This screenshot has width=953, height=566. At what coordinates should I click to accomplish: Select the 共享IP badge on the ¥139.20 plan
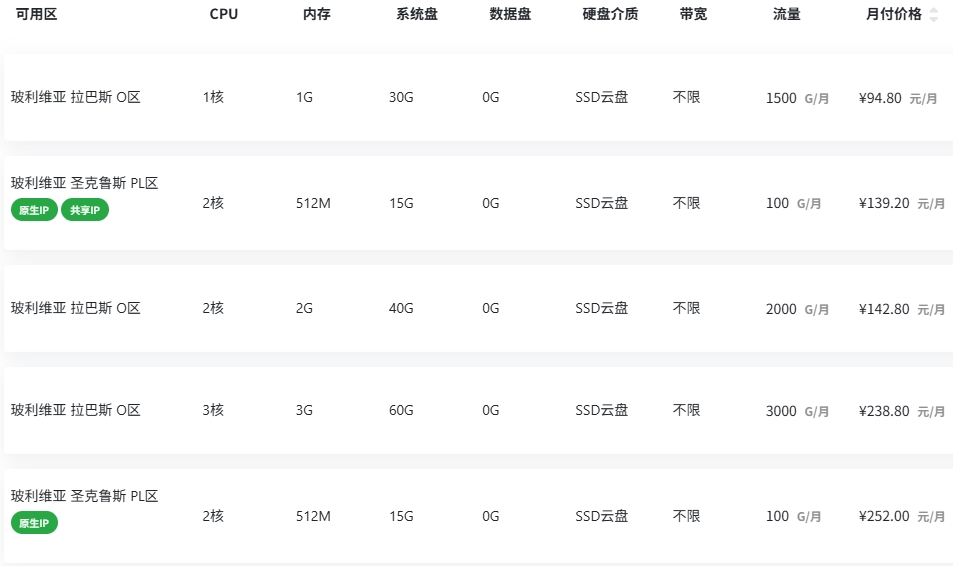tap(84, 210)
